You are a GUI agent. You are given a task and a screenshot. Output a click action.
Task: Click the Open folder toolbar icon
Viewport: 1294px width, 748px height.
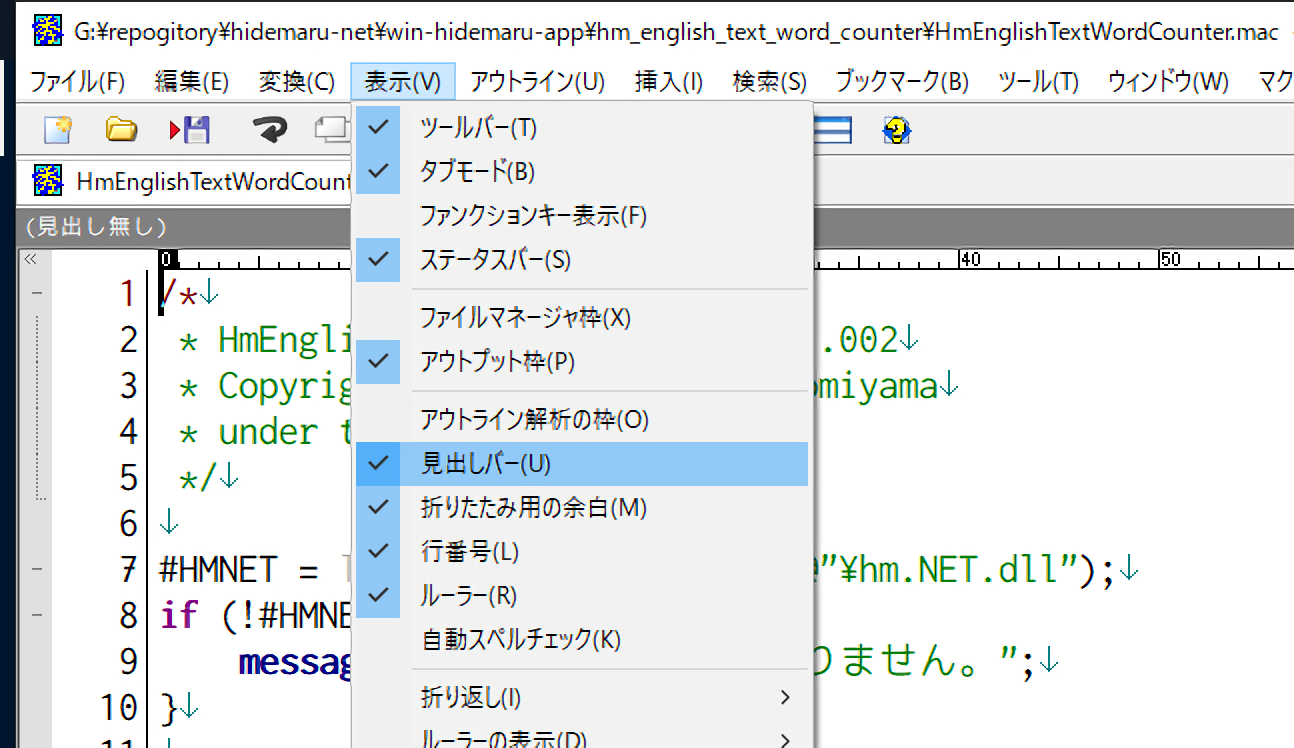(121, 130)
